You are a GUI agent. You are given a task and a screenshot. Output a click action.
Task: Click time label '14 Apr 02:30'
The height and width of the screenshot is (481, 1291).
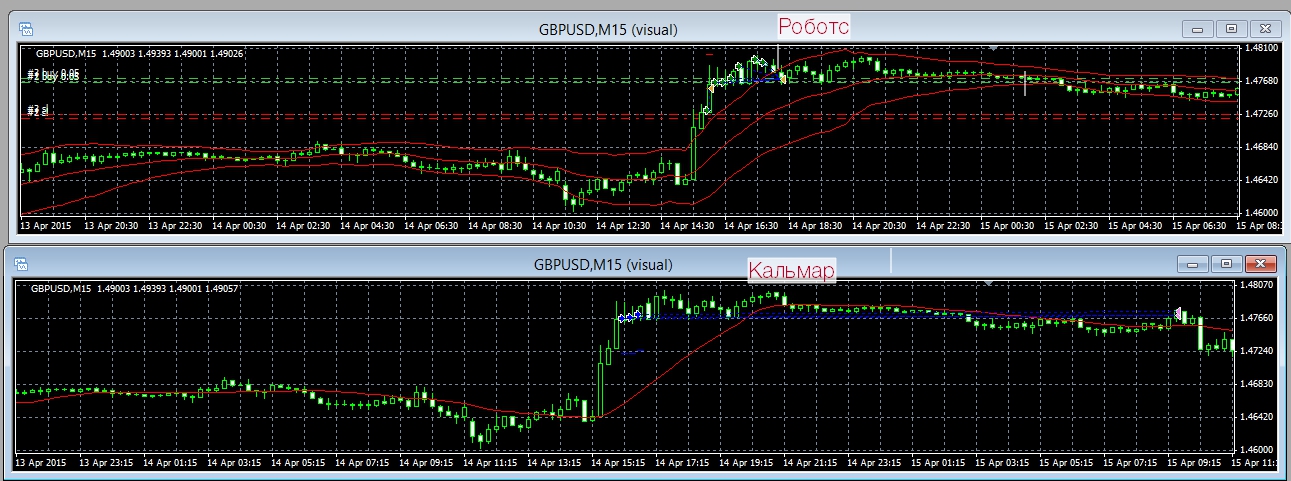coord(302,226)
